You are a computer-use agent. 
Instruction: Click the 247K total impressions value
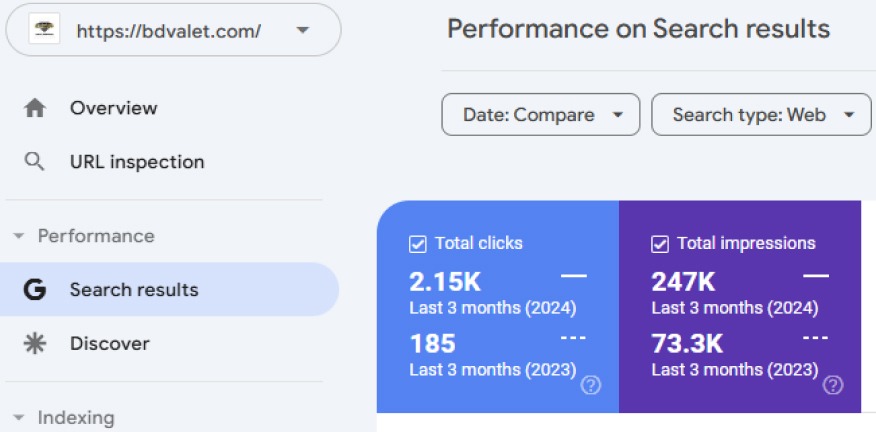click(x=683, y=282)
